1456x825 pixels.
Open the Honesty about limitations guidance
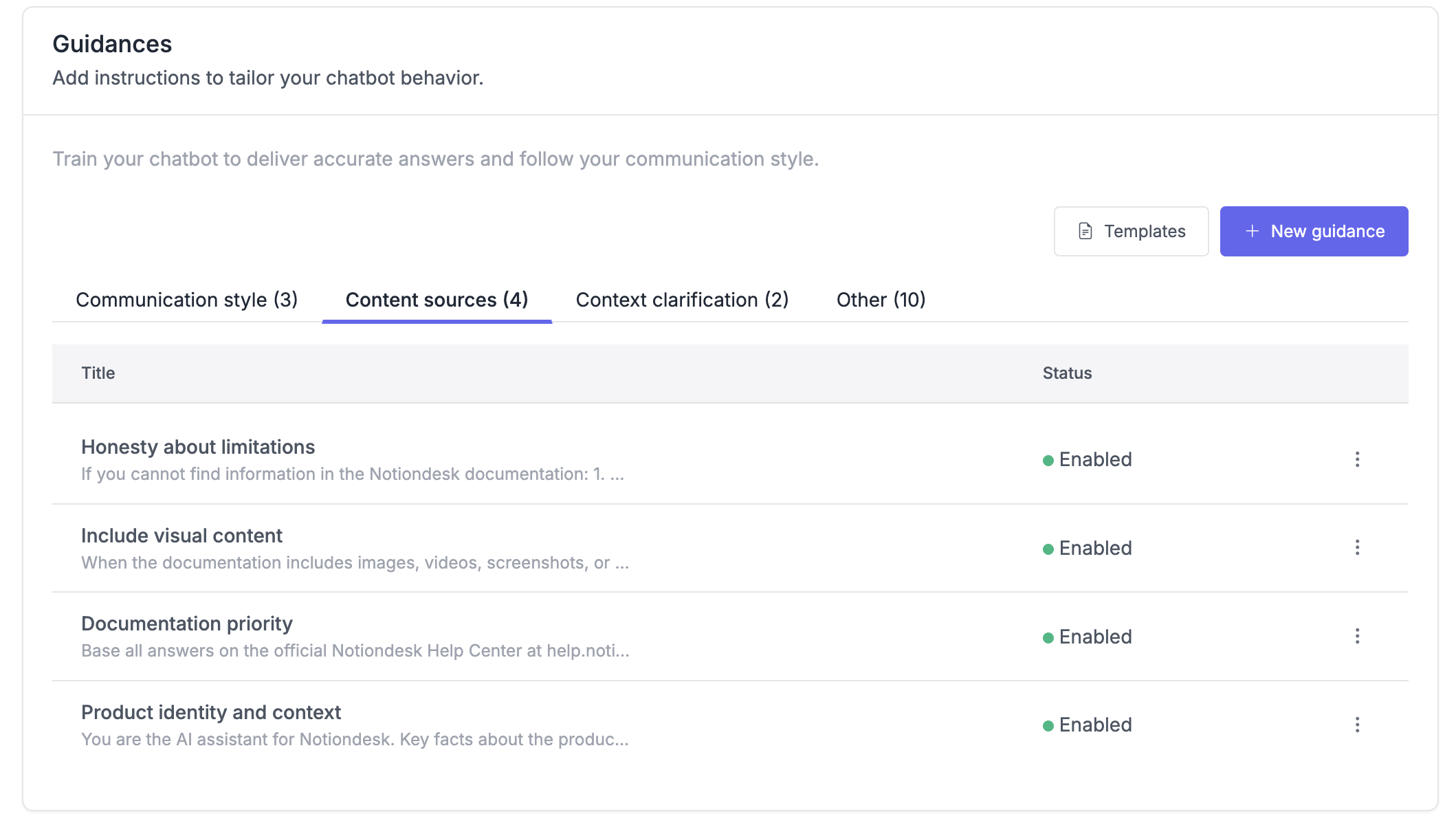coord(198,448)
